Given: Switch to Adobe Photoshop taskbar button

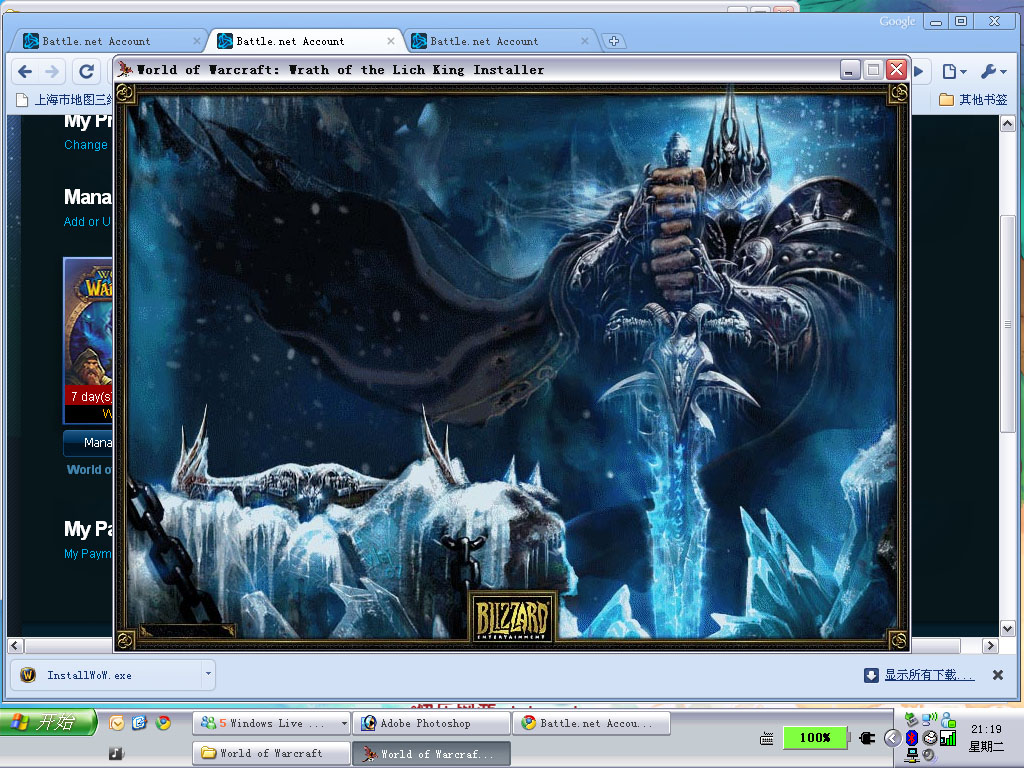Looking at the screenshot, I should [x=431, y=724].
